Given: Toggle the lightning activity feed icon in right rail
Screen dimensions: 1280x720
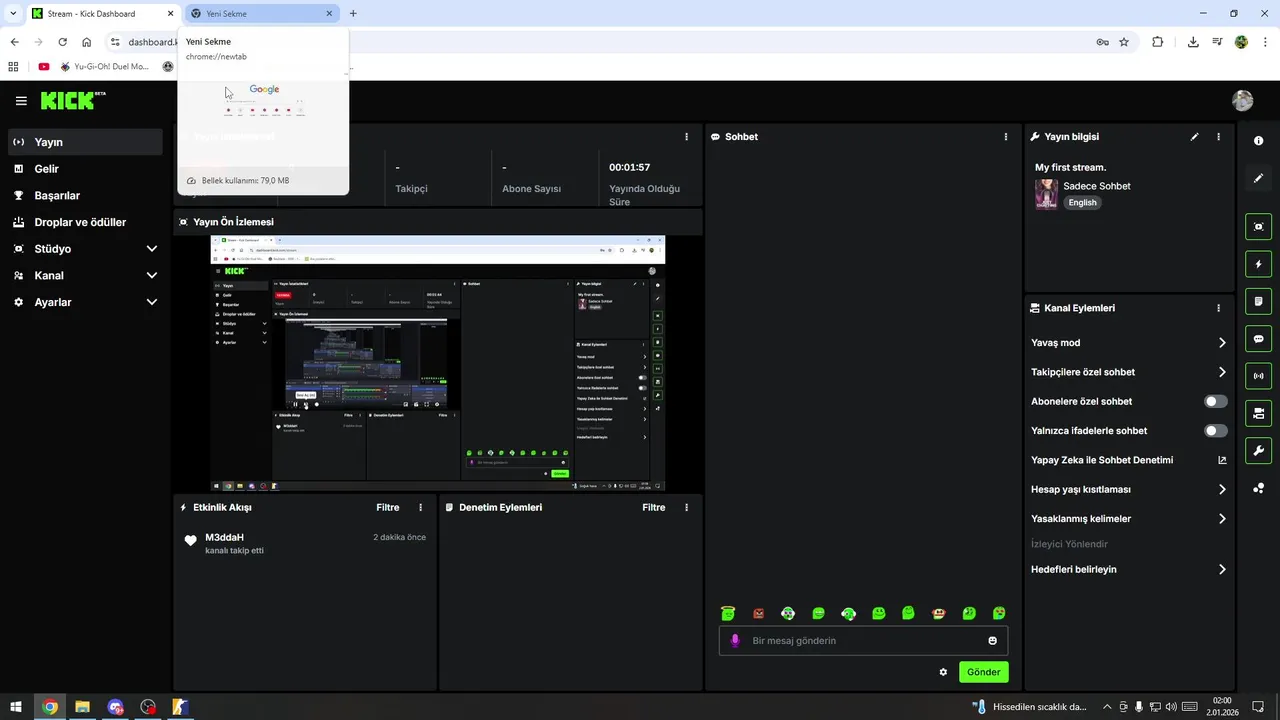Looking at the screenshot, I should tap(1259, 264).
